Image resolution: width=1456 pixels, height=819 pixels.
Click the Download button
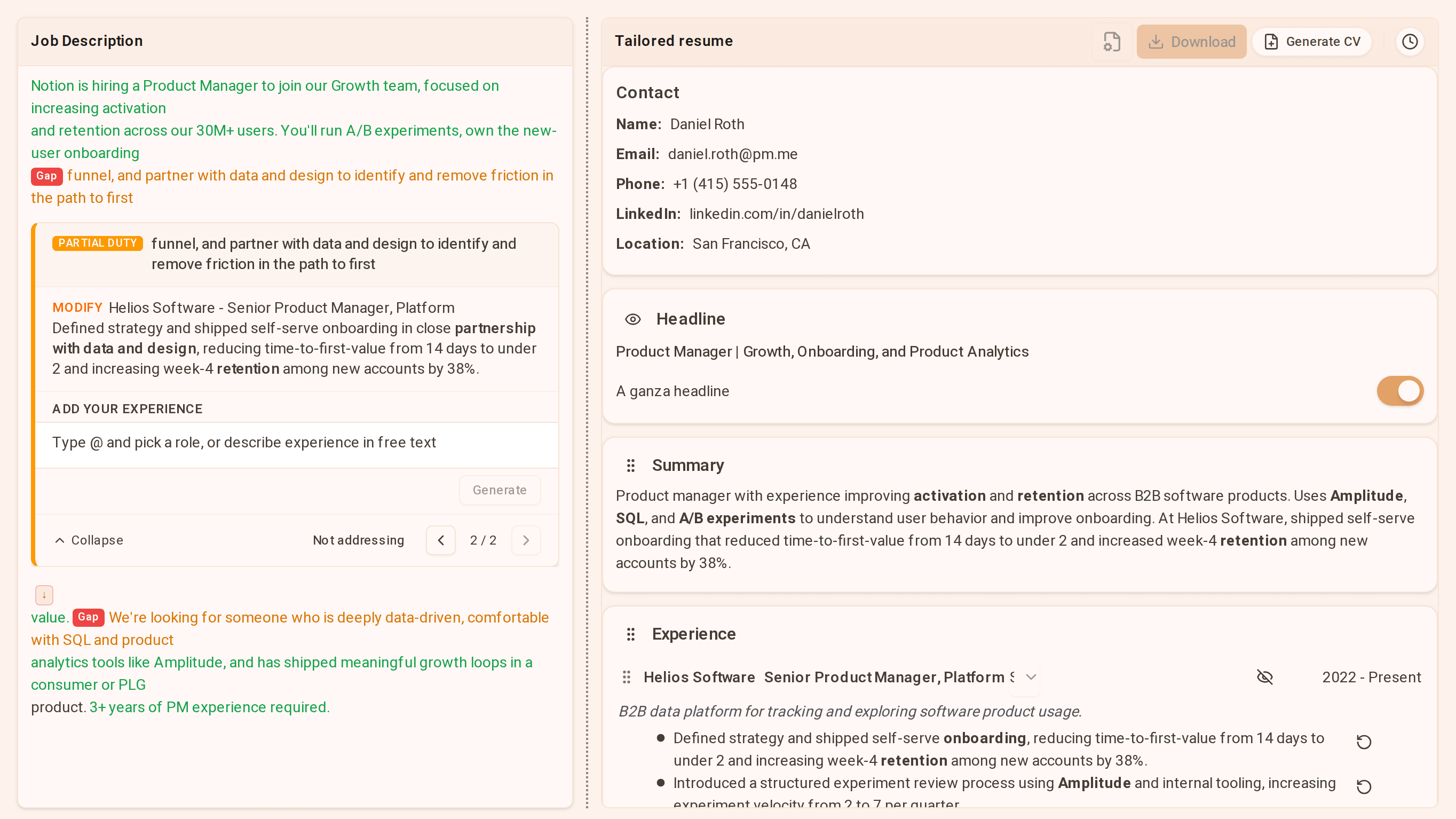[1191, 42]
